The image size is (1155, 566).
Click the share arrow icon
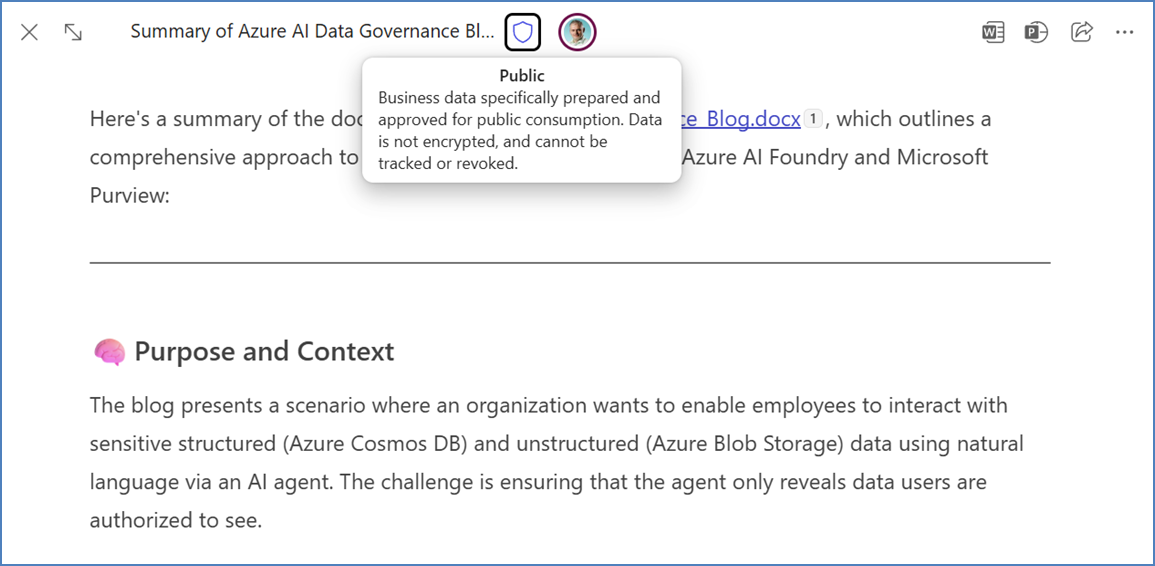pyautogui.click(x=1081, y=32)
